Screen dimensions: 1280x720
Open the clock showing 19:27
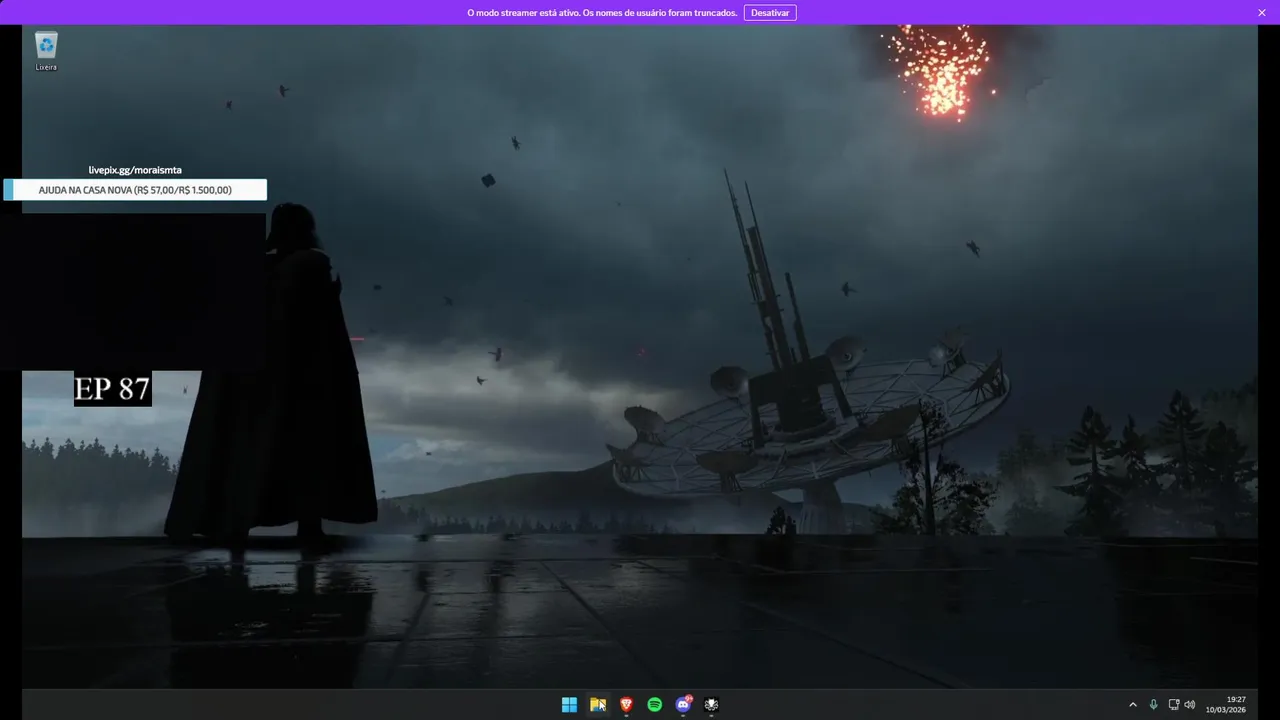[x=1226, y=705]
